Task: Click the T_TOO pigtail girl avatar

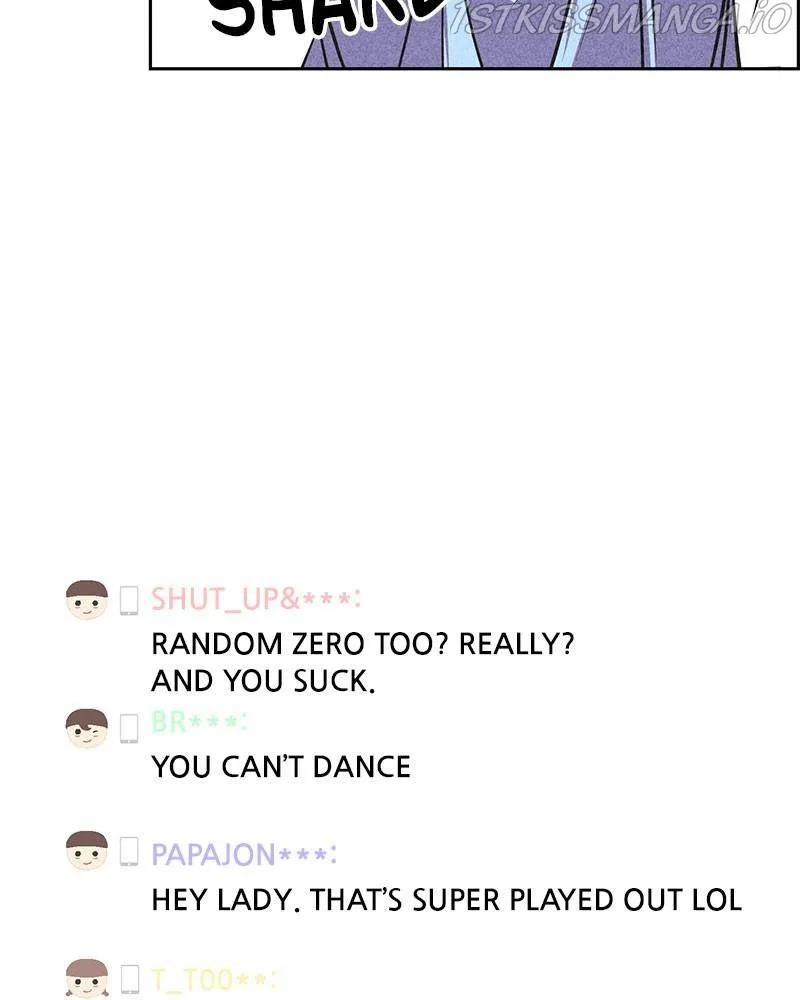Action: click(87, 979)
